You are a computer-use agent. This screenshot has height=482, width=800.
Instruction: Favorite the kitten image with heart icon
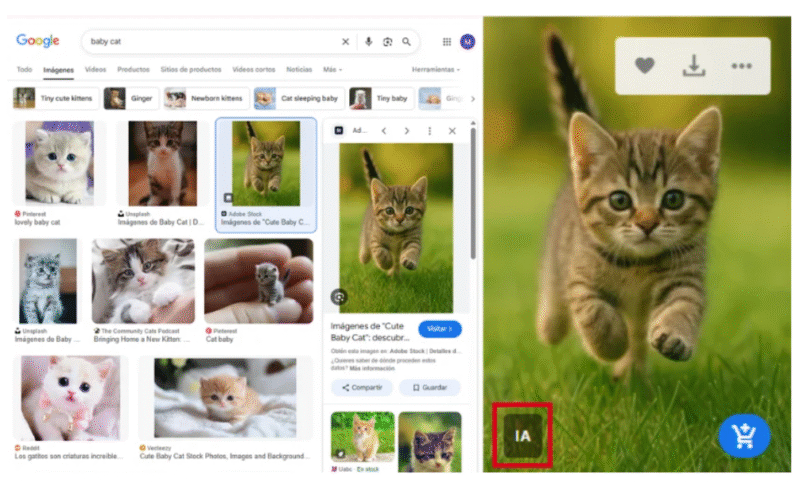(644, 65)
